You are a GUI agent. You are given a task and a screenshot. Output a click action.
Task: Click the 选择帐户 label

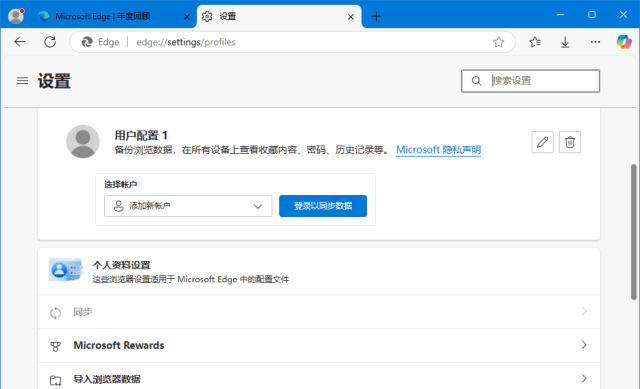(121, 184)
